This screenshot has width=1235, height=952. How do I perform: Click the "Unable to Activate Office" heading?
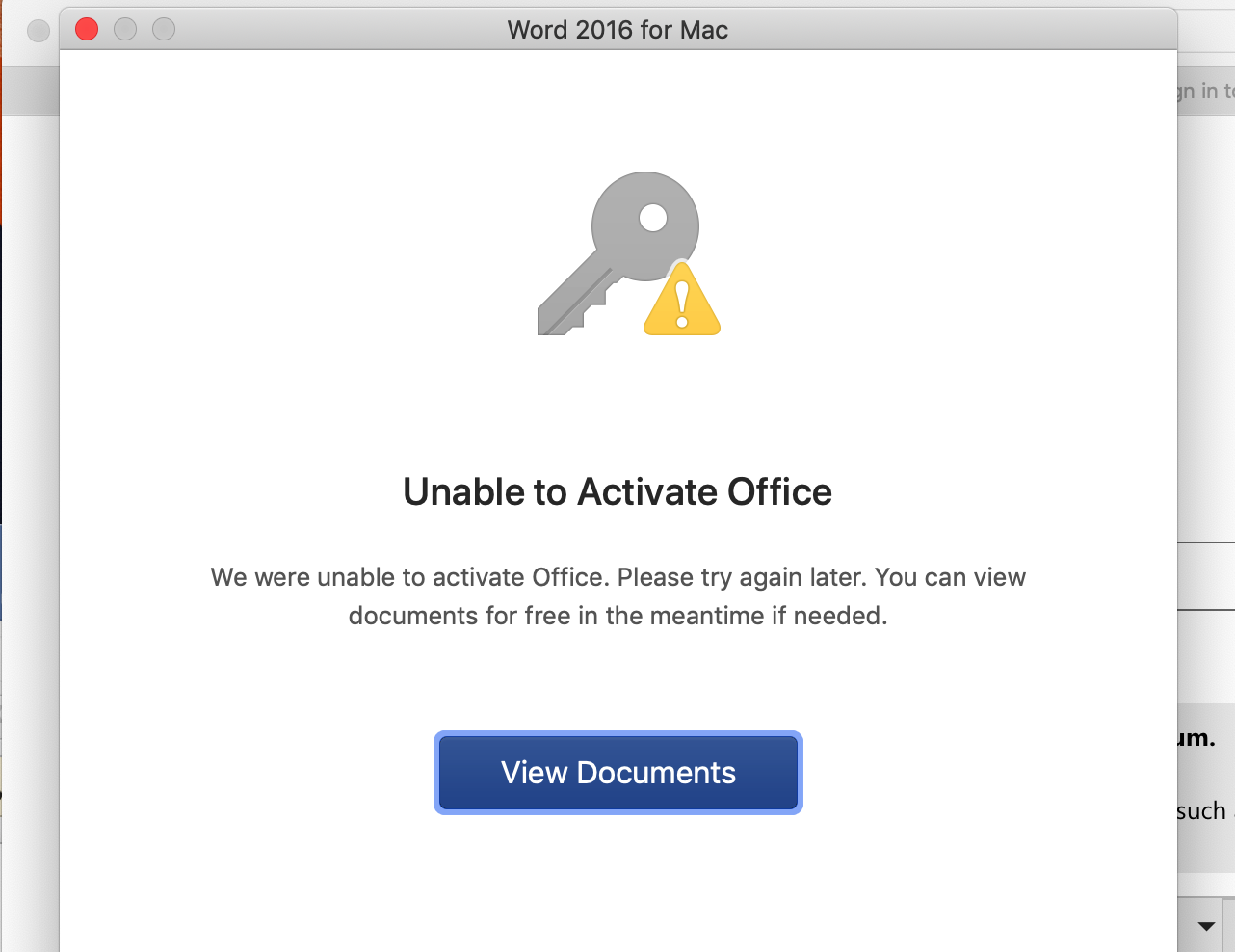(x=617, y=491)
